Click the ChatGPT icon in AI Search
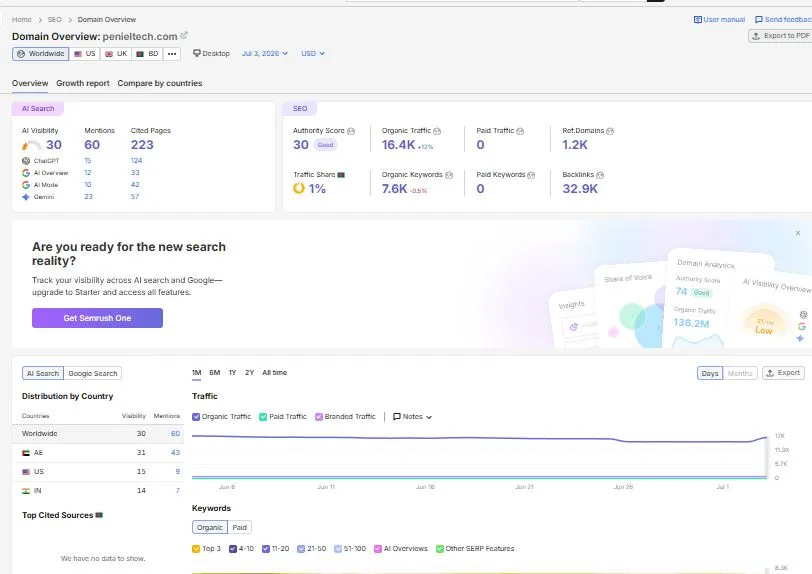Screen dimensions: 812x574 point(26,161)
